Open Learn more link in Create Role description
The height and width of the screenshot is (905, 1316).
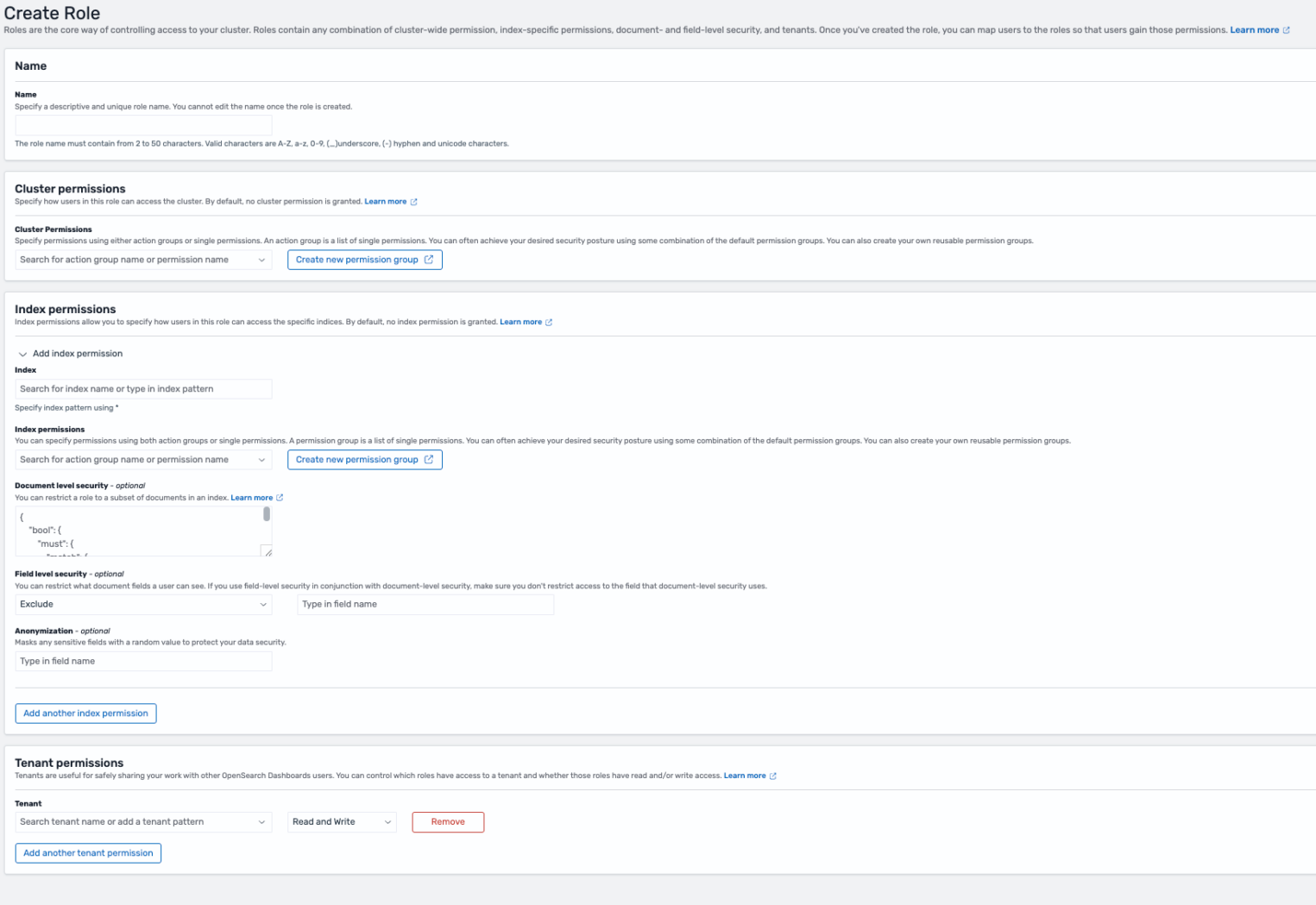(1254, 30)
